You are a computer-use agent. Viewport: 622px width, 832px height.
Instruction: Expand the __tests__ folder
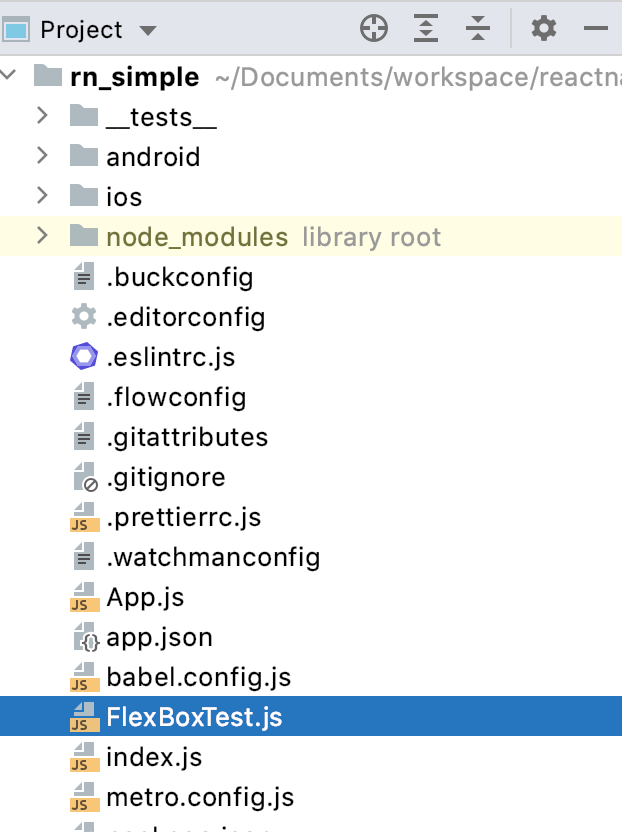click(42, 116)
